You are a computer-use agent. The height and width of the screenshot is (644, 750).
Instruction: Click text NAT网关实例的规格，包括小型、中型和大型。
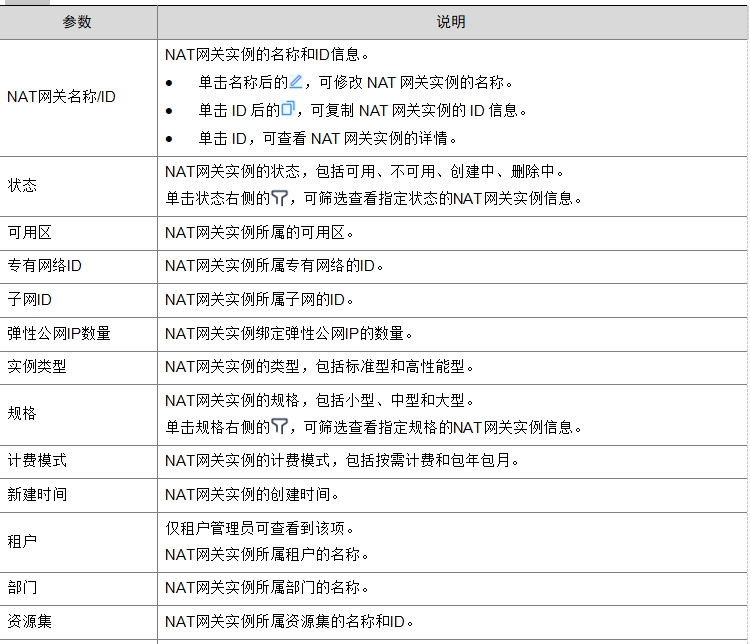(x=320, y=400)
